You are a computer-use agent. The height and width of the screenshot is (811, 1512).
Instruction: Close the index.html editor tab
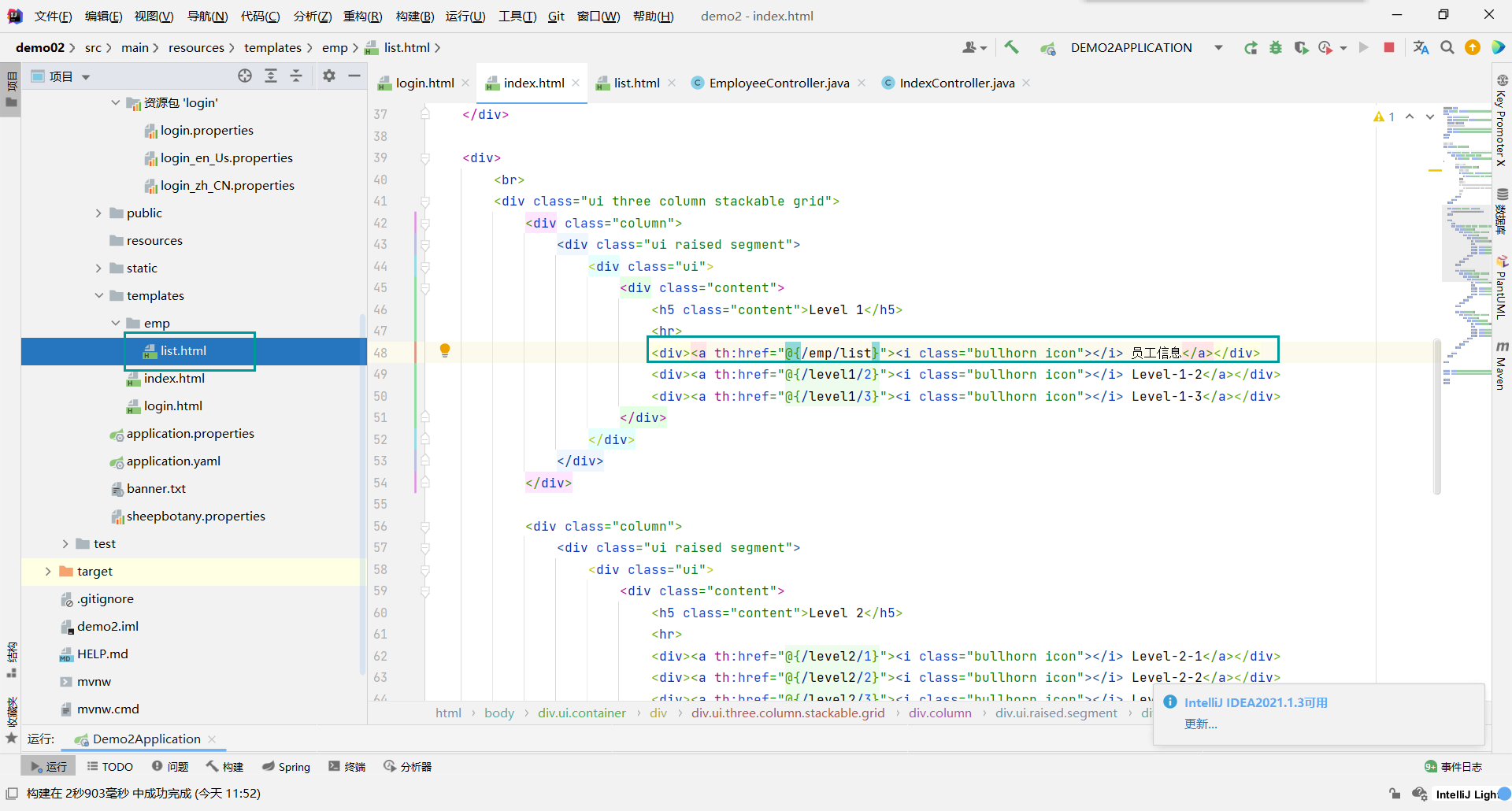click(576, 83)
